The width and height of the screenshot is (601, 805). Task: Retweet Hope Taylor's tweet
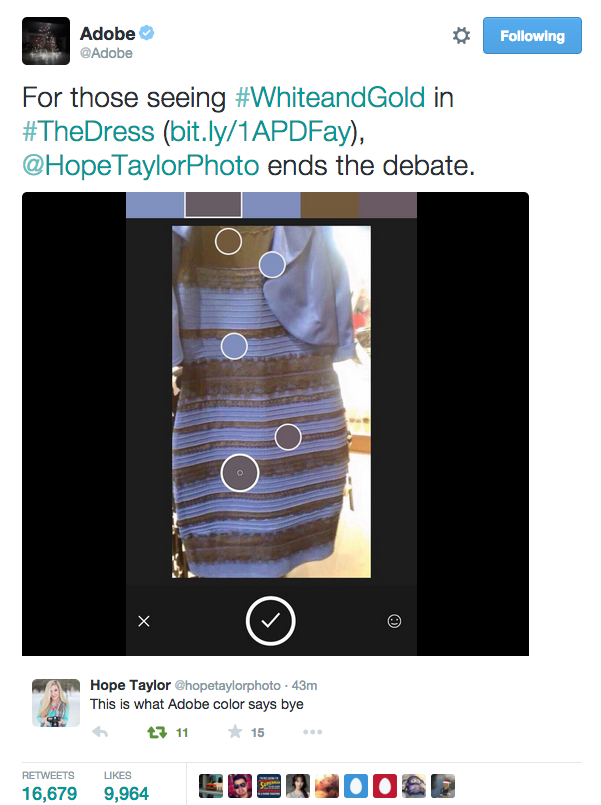click(x=157, y=732)
